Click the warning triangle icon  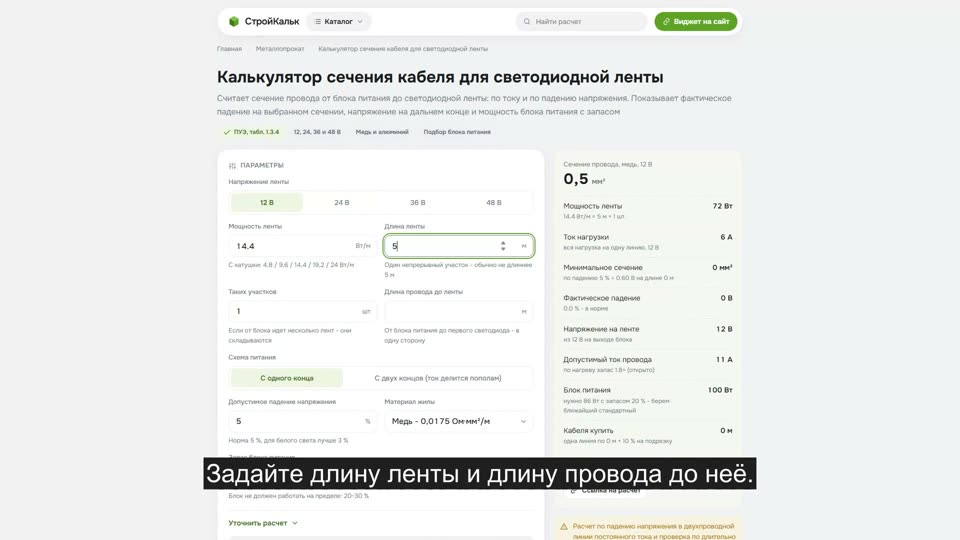click(x=564, y=527)
